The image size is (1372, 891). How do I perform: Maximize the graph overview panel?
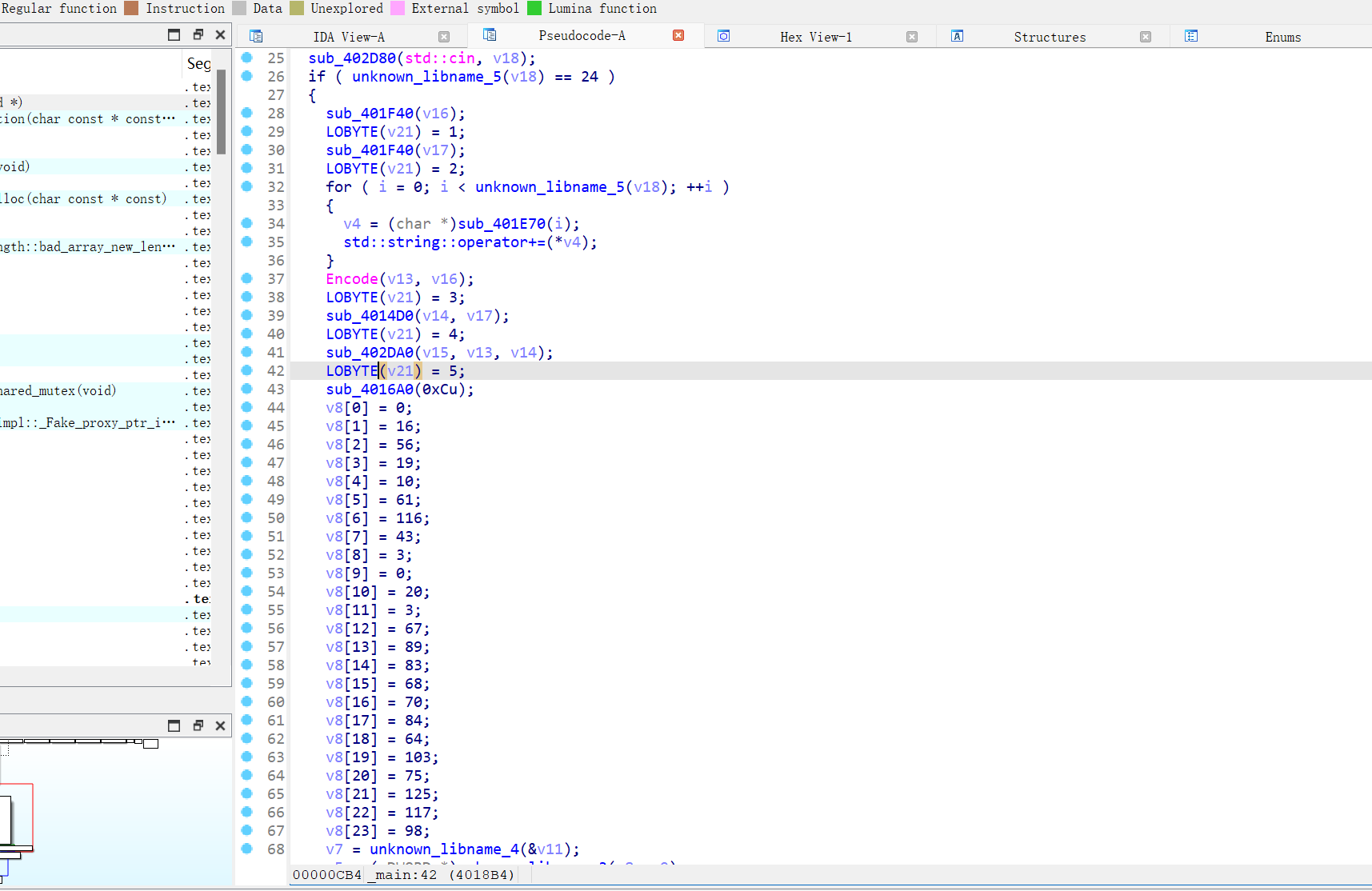[174, 725]
